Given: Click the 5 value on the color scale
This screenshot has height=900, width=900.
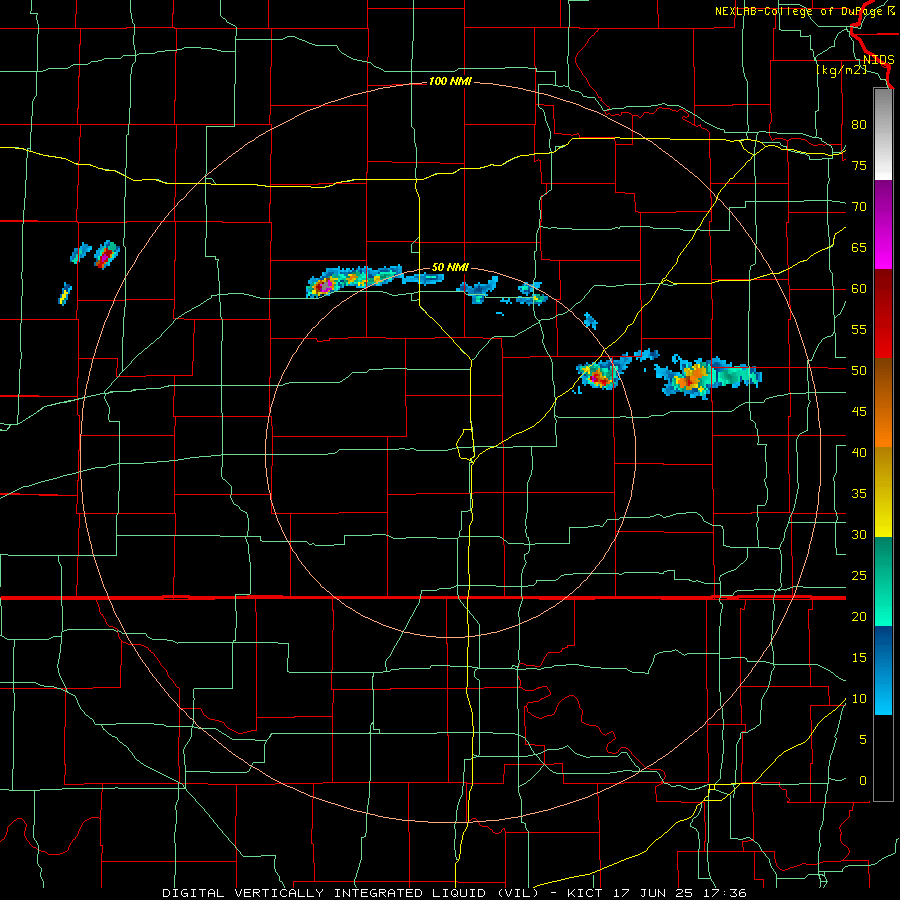Looking at the screenshot, I should (863, 739).
